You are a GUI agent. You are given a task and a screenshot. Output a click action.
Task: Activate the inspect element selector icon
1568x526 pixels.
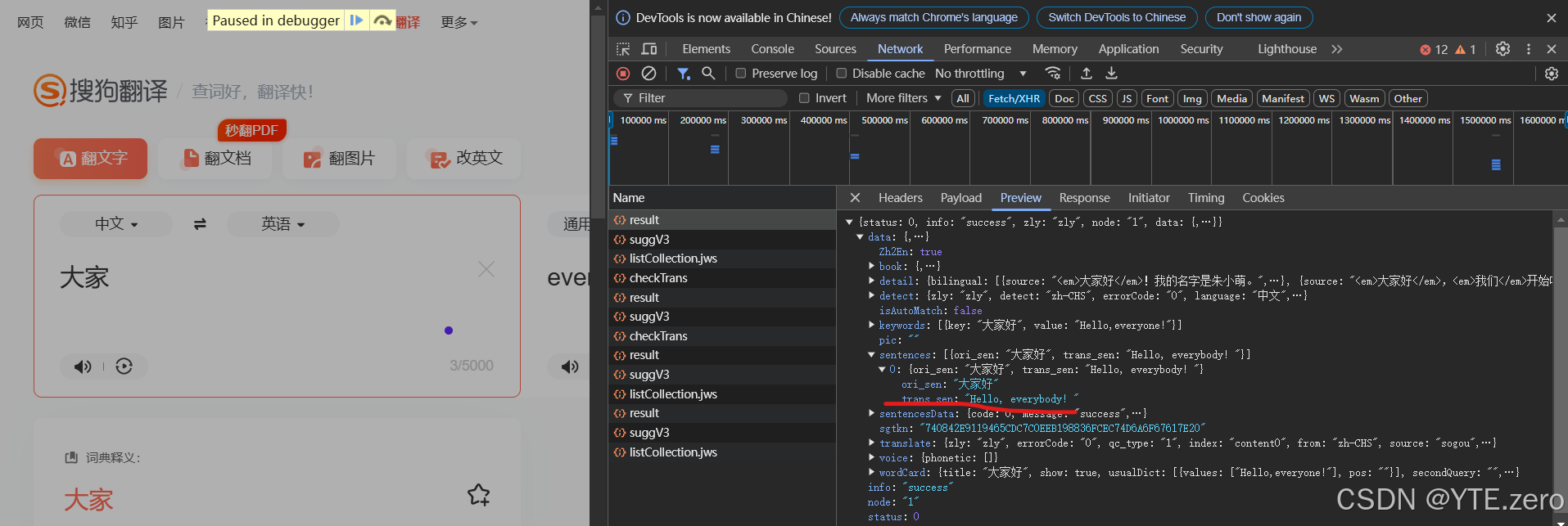[x=623, y=49]
